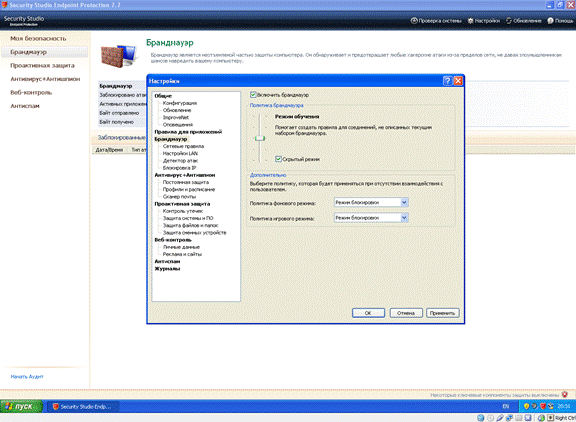Select Защита файлов и папок tree item

190,225
